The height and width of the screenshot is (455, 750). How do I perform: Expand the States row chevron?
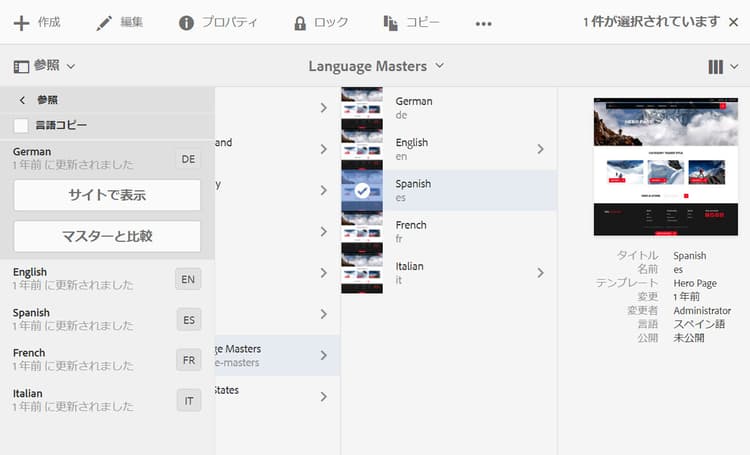324,397
